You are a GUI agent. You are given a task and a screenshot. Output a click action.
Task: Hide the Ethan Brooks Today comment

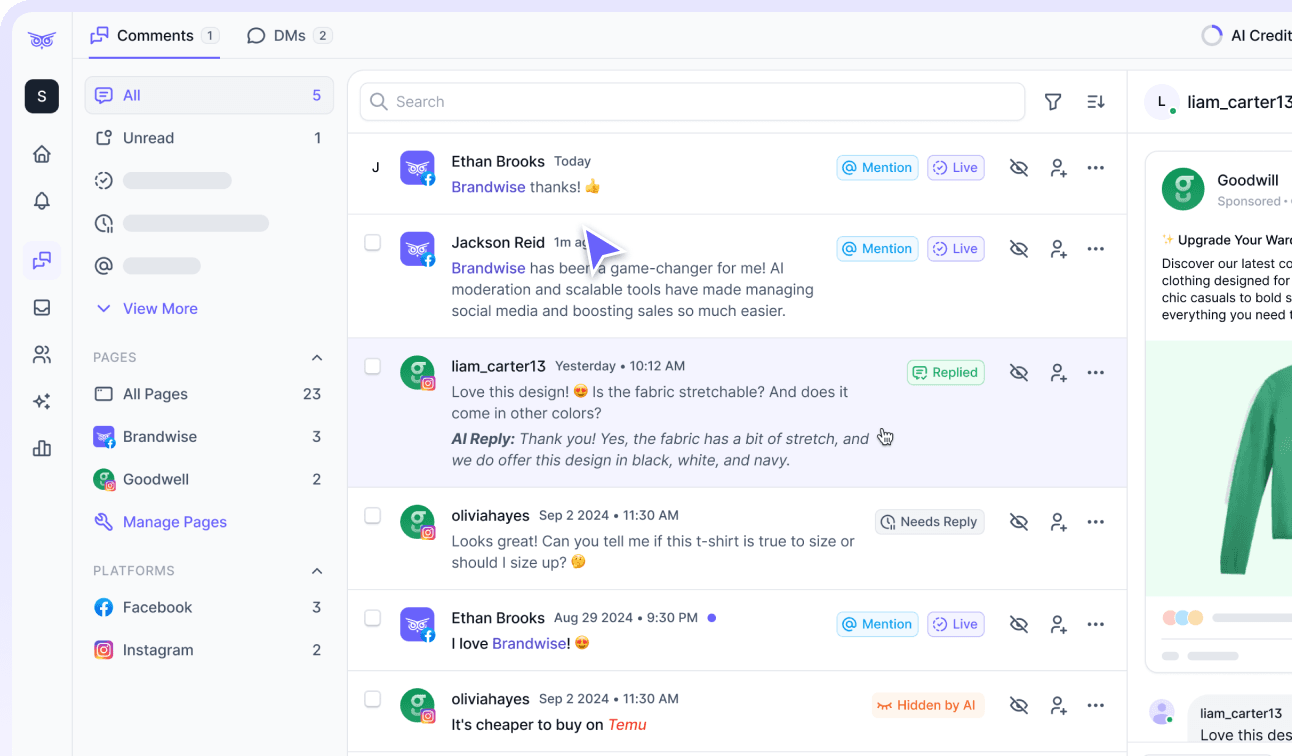(x=1019, y=168)
